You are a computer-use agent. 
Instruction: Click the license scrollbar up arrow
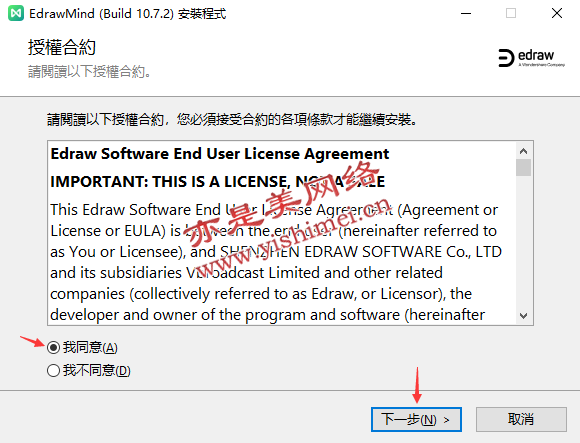[x=523, y=151]
